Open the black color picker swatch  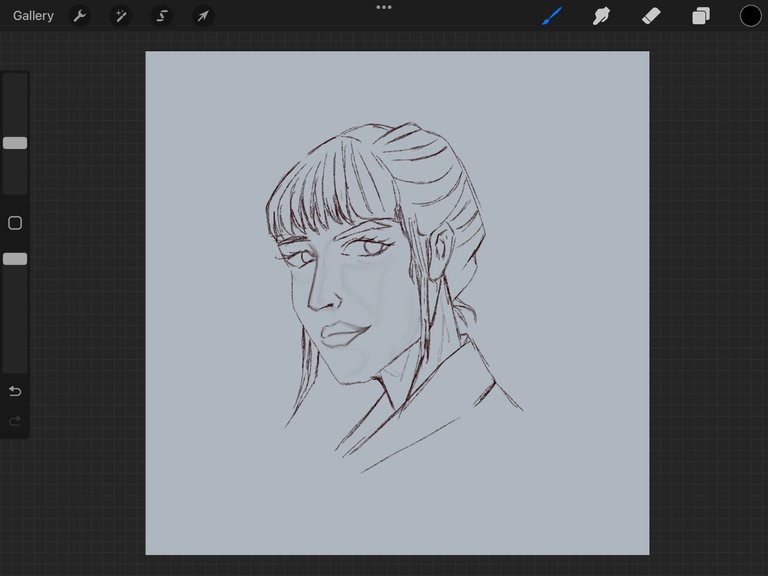pyautogui.click(x=750, y=16)
